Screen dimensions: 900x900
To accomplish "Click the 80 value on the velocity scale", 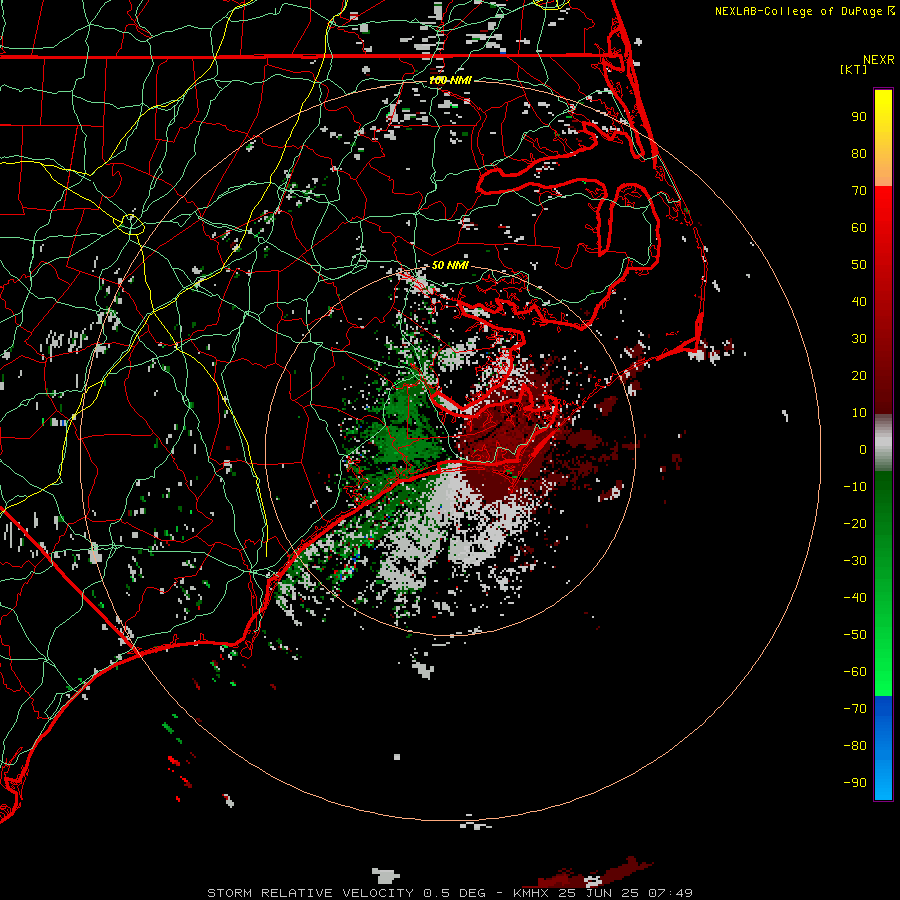I will point(859,154).
